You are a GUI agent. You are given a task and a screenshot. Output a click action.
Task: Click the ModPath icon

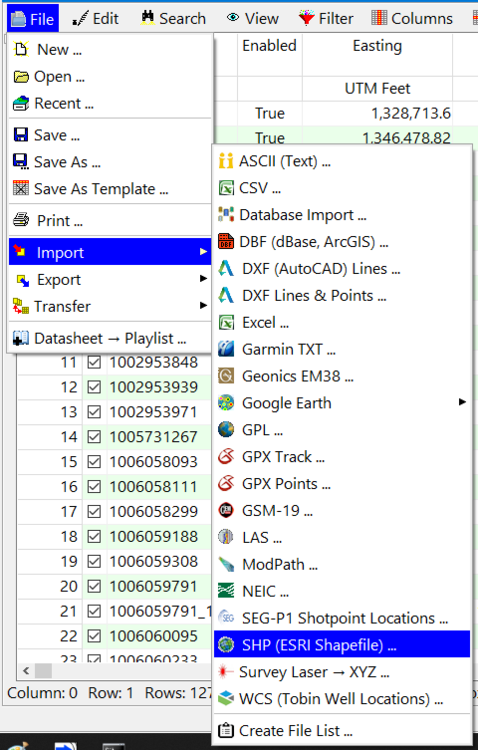pos(226,564)
